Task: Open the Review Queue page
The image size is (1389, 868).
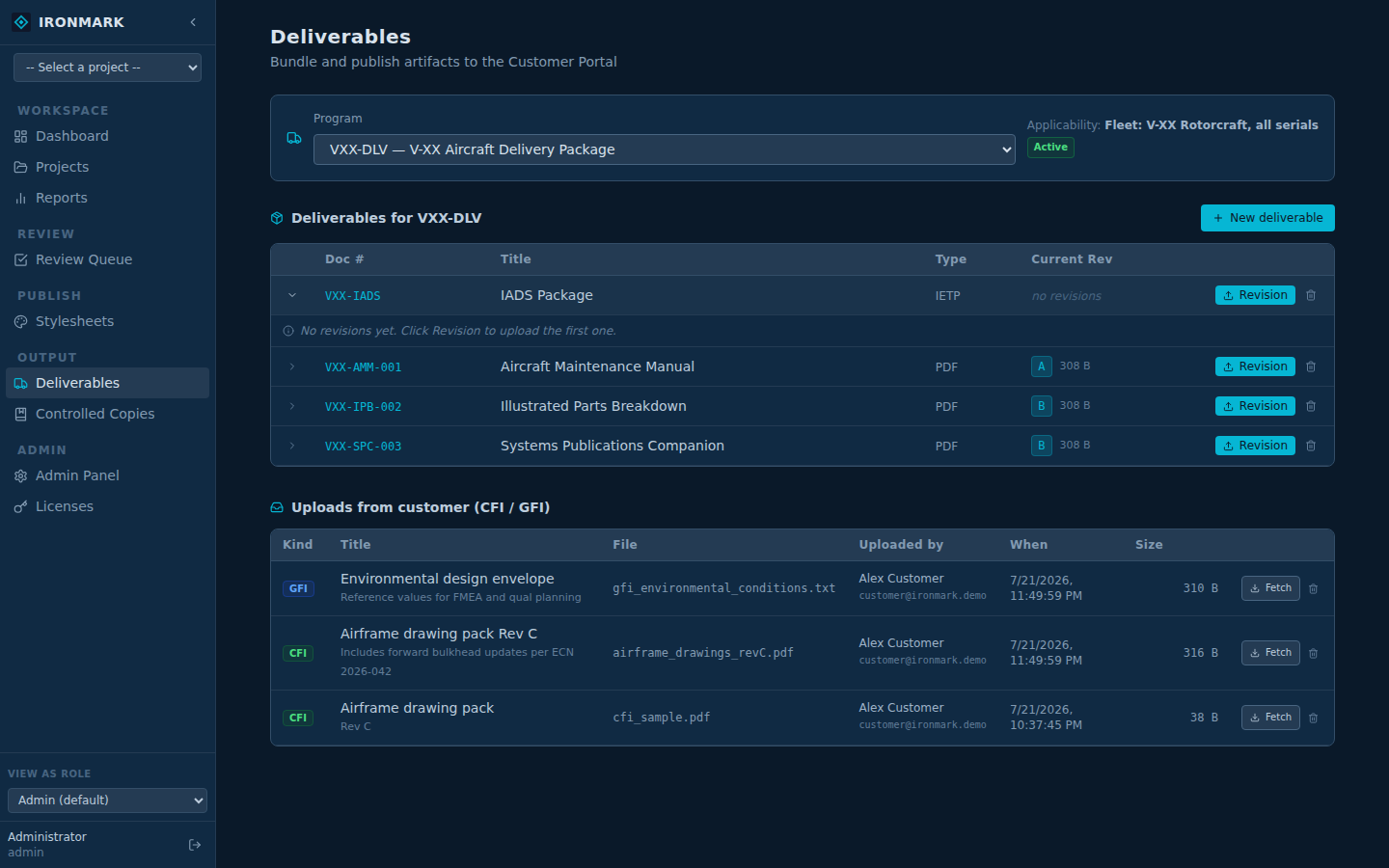Action: 107,259
